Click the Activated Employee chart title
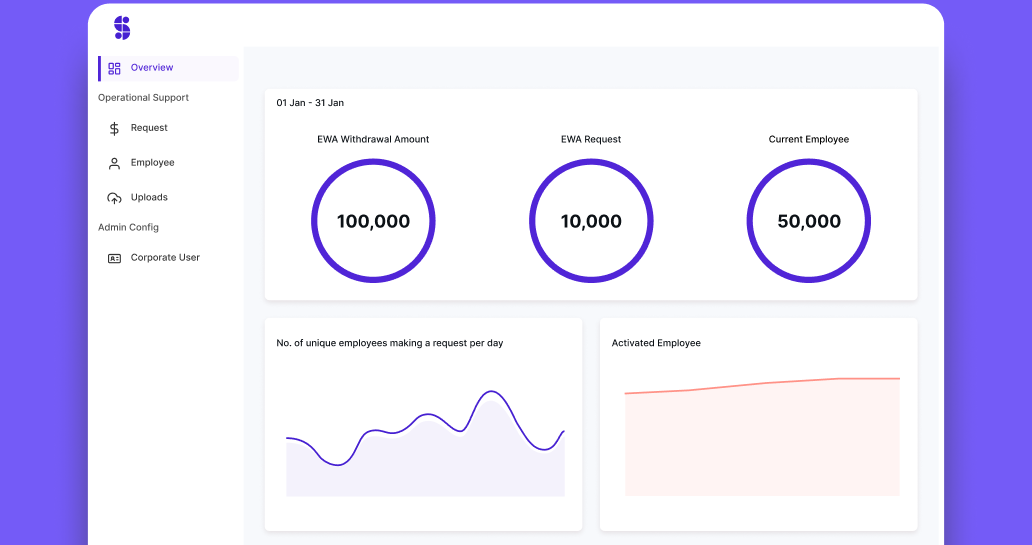The height and width of the screenshot is (545, 1032). pyautogui.click(x=656, y=343)
